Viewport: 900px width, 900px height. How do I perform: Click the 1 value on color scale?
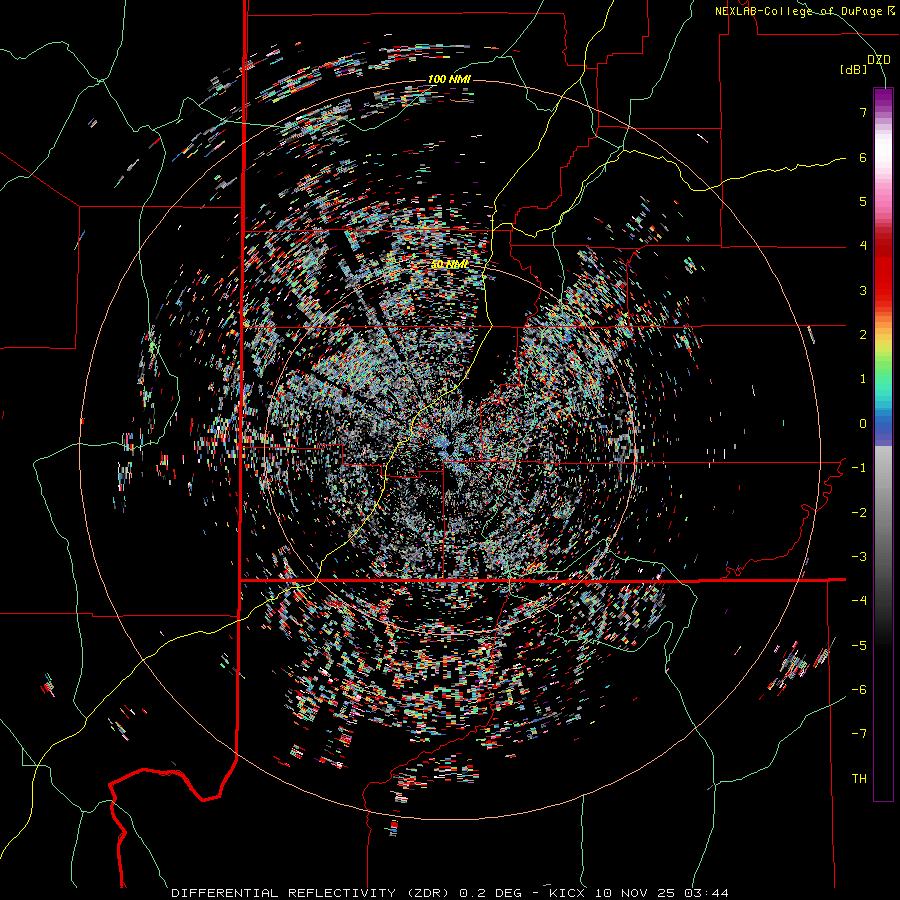point(863,379)
